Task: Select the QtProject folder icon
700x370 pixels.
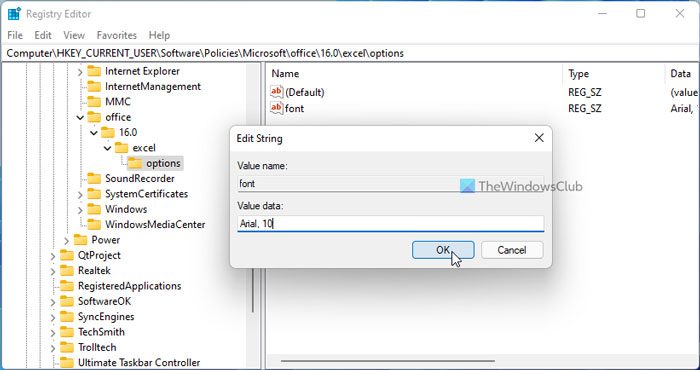Action: click(67, 255)
